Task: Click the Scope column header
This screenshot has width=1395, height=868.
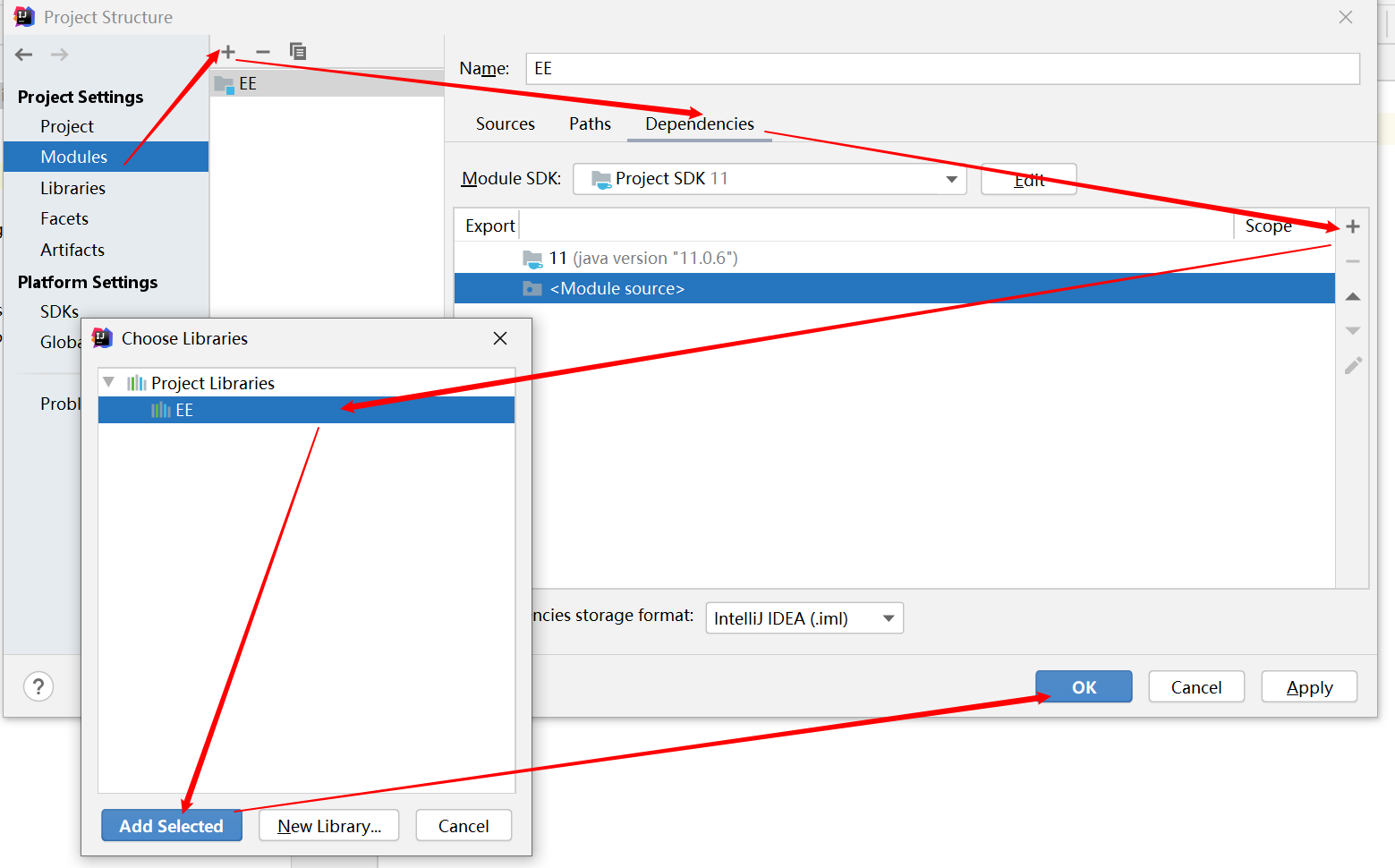Action: 1269,226
